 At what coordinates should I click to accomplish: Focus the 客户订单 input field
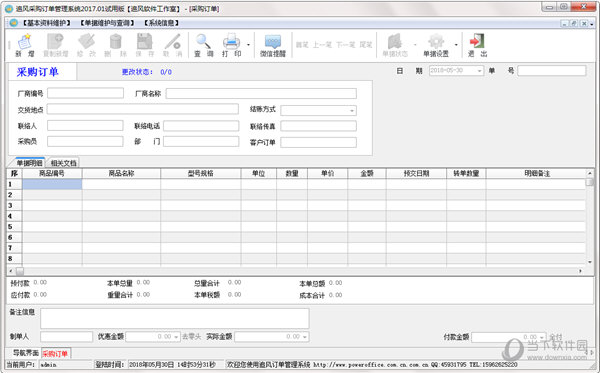[318, 142]
